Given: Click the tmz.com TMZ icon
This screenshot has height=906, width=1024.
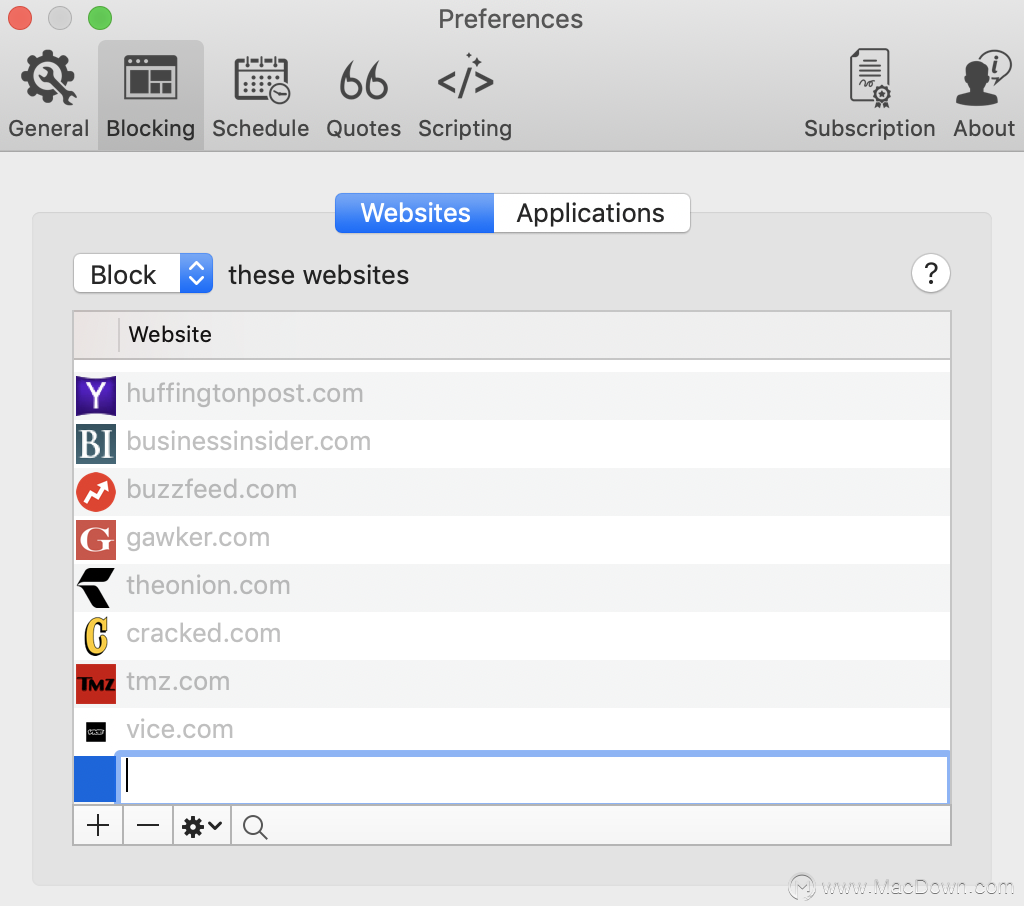Looking at the screenshot, I should [x=96, y=684].
